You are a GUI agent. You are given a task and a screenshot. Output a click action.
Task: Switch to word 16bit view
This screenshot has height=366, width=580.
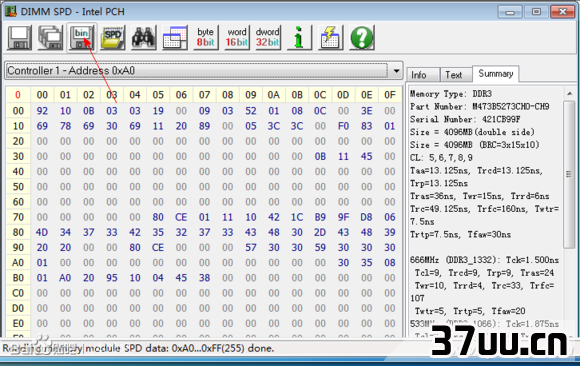(237, 37)
